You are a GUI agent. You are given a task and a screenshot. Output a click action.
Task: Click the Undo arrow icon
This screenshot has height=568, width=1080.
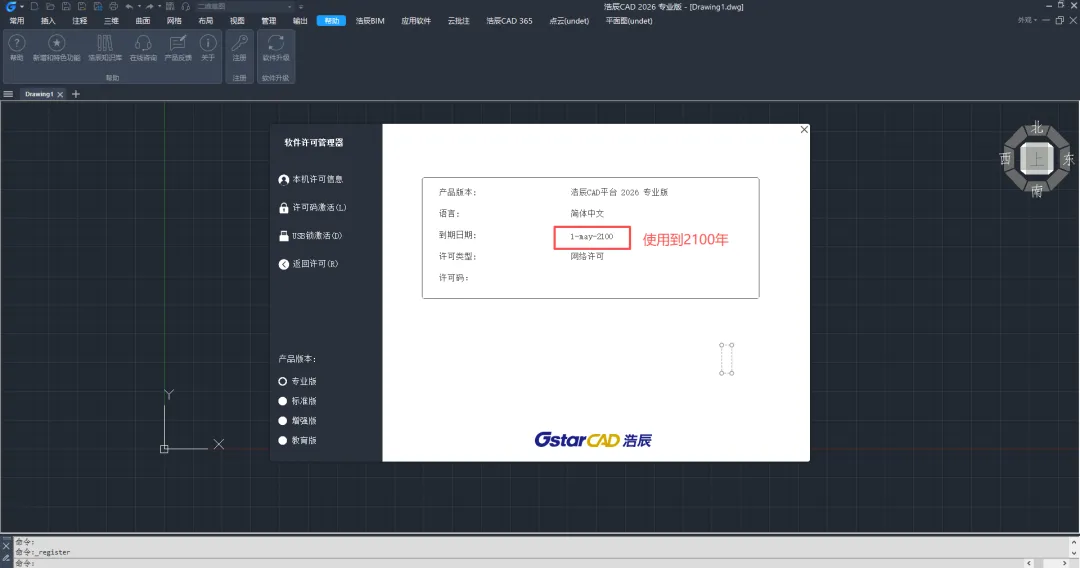tap(129, 6)
